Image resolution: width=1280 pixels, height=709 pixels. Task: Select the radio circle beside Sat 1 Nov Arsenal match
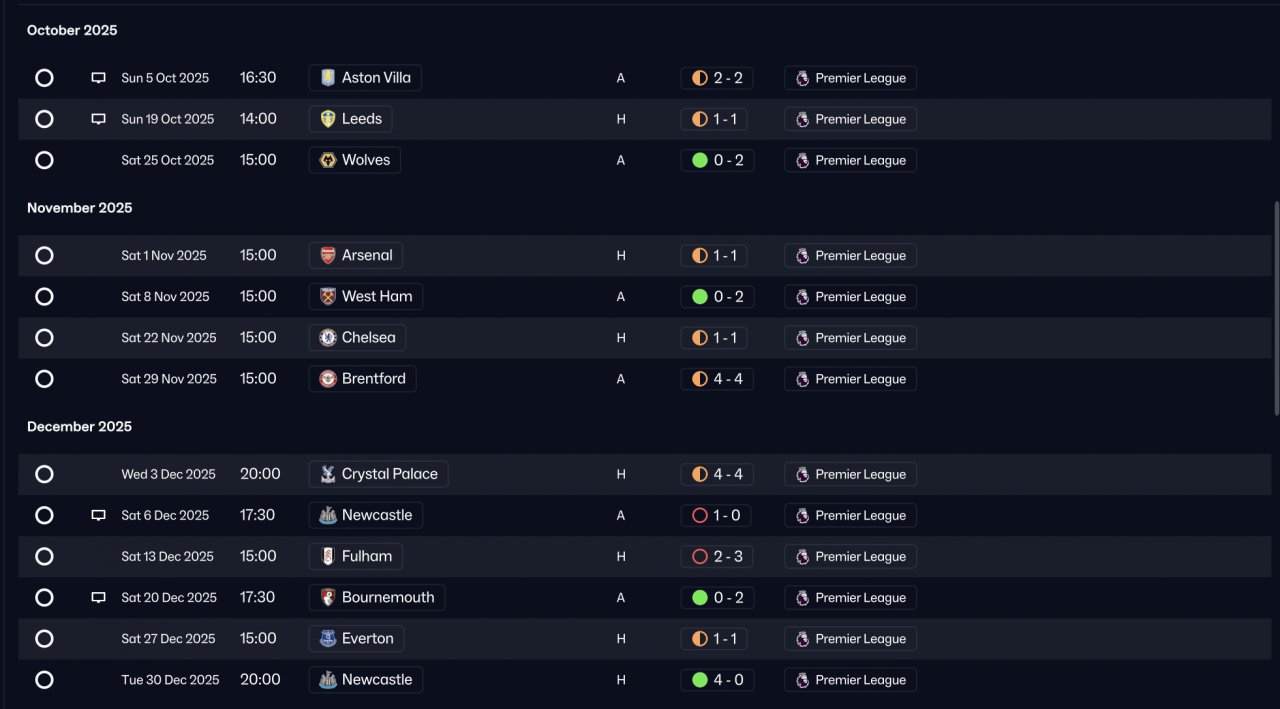point(44,256)
